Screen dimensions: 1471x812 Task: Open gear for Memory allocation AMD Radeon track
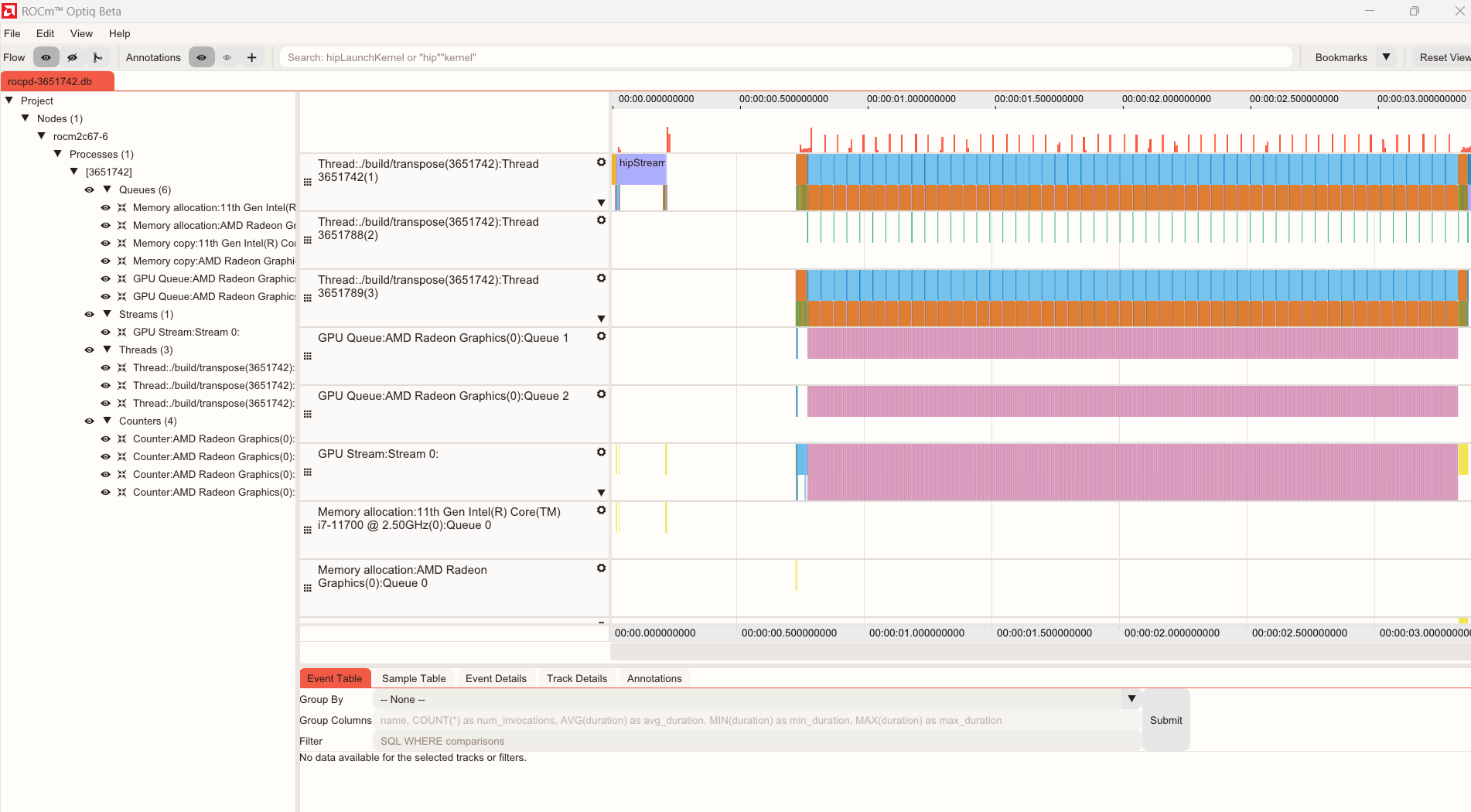tap(601, 568)
